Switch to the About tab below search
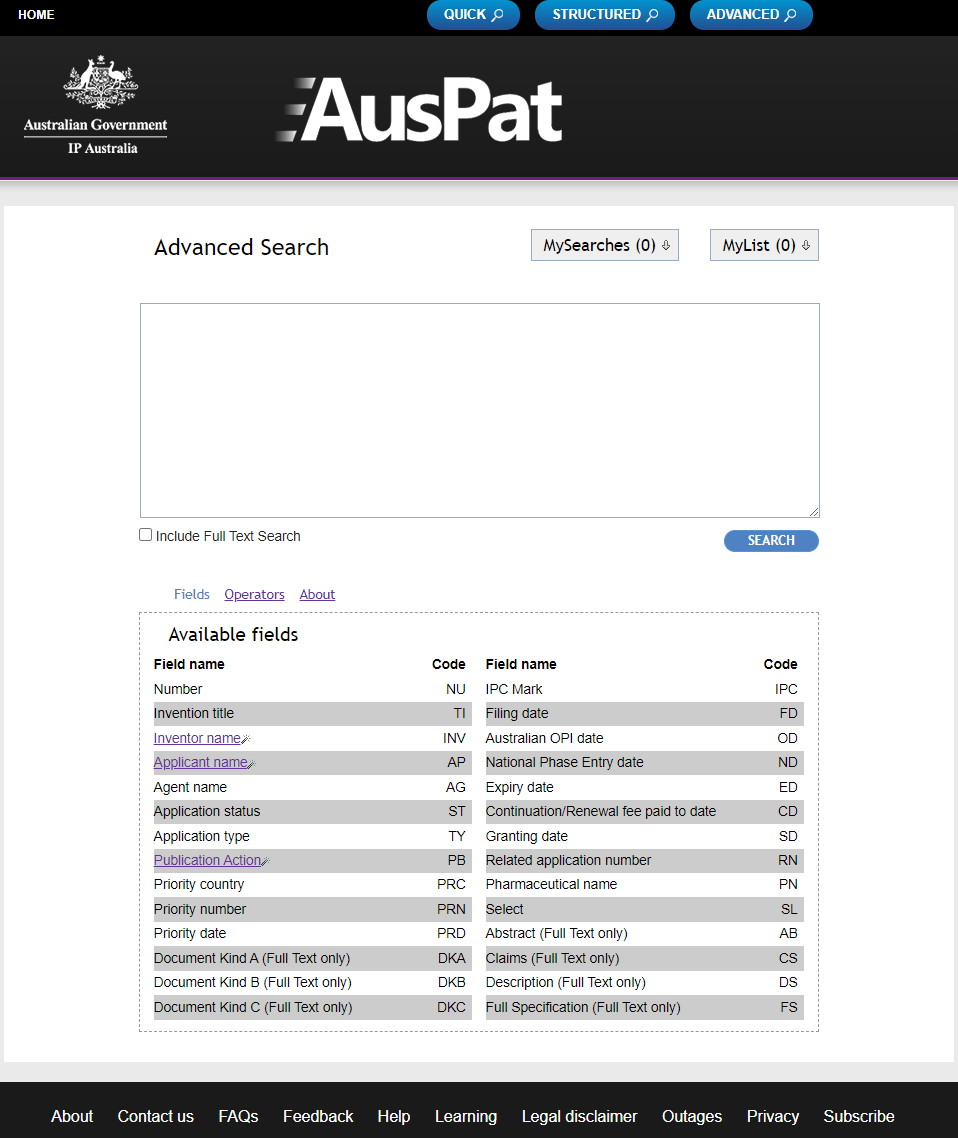 click(317, 594)
